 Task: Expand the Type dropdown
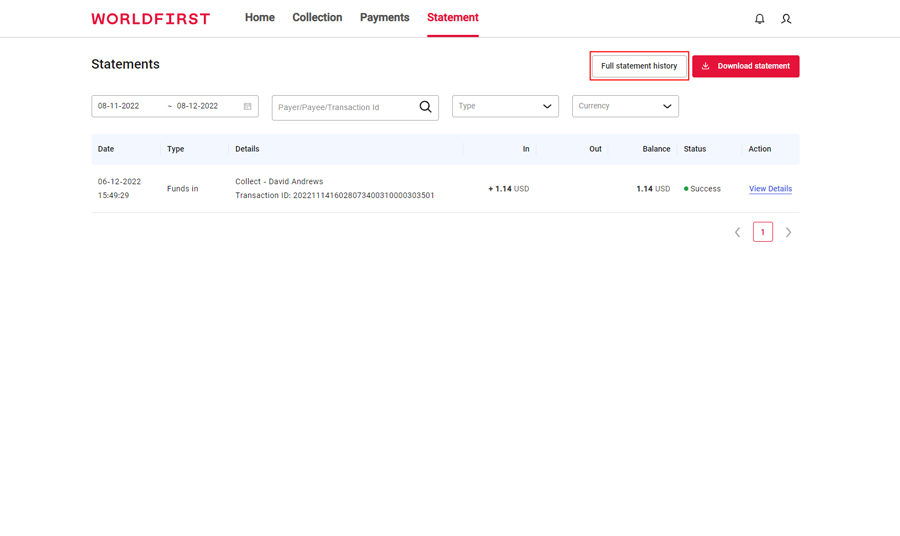(505, 106)
